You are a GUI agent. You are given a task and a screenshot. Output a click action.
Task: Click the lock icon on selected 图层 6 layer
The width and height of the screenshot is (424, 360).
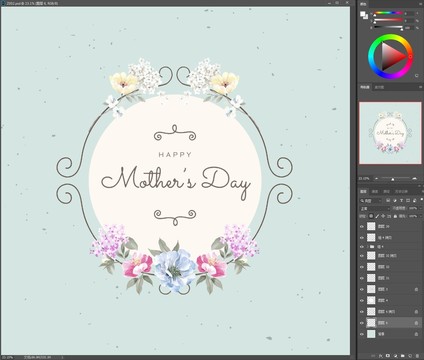point(416,323)
